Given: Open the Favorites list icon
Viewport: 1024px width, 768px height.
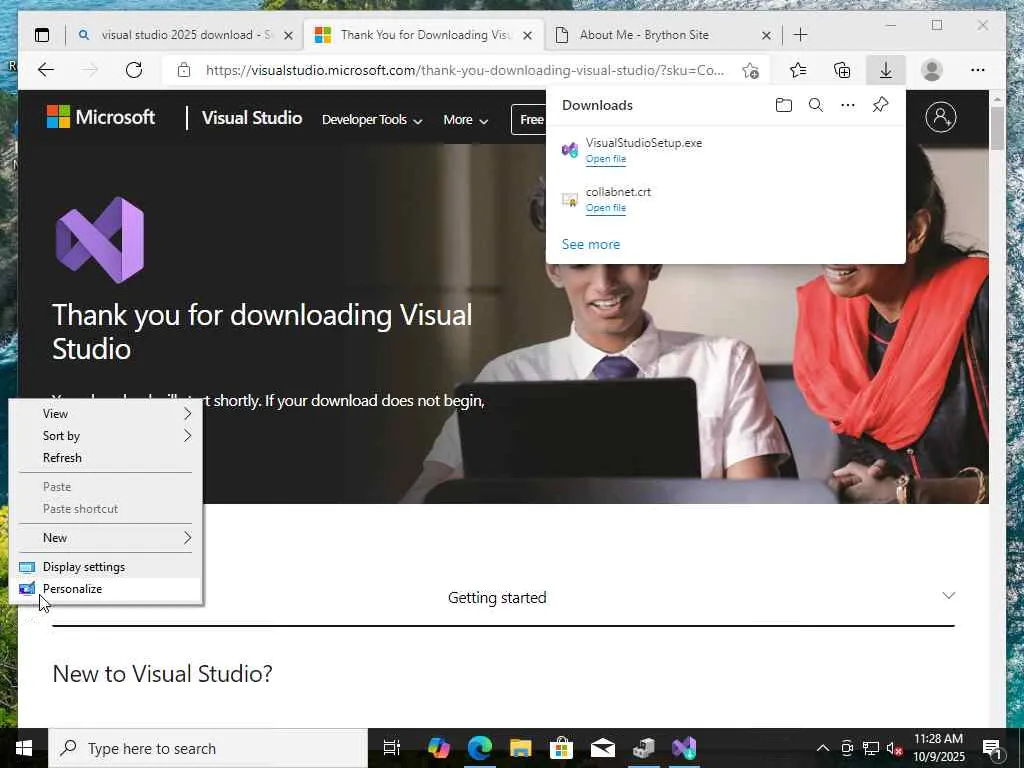Looking at the screenshot, I should click(798, 70).
